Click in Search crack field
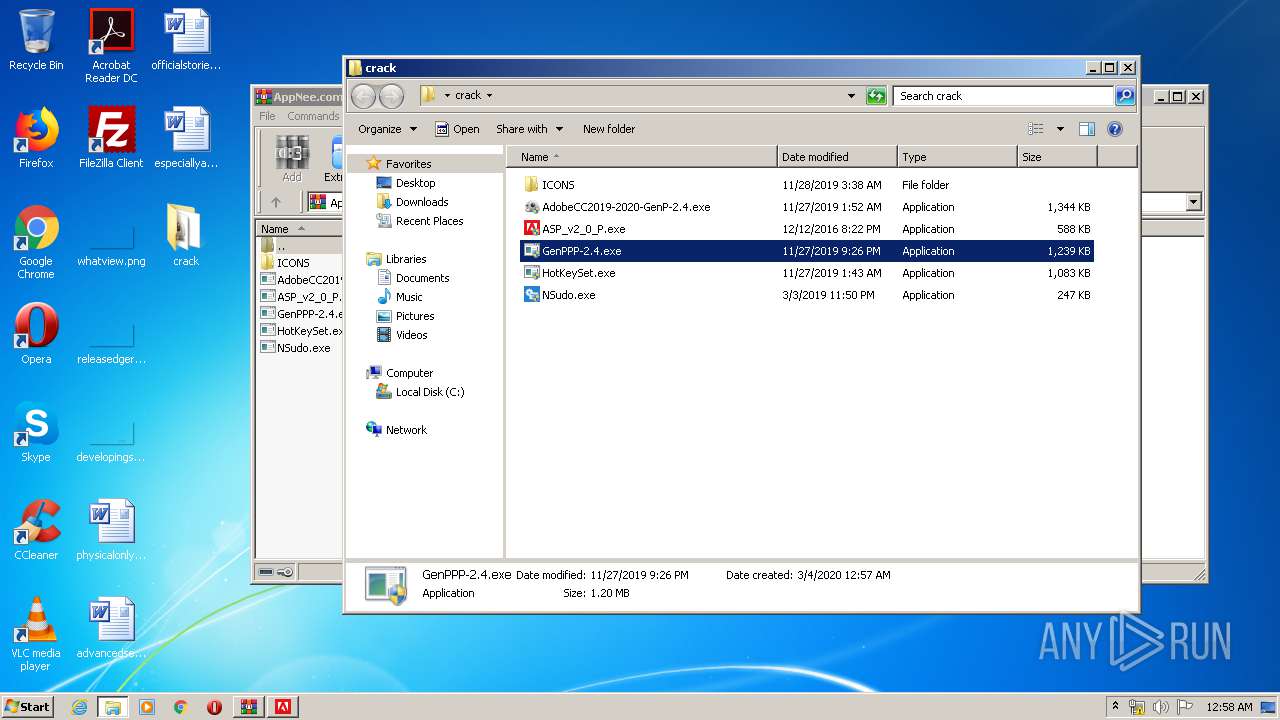This screenshot has height=720, width=1280. click(1003, 96)
